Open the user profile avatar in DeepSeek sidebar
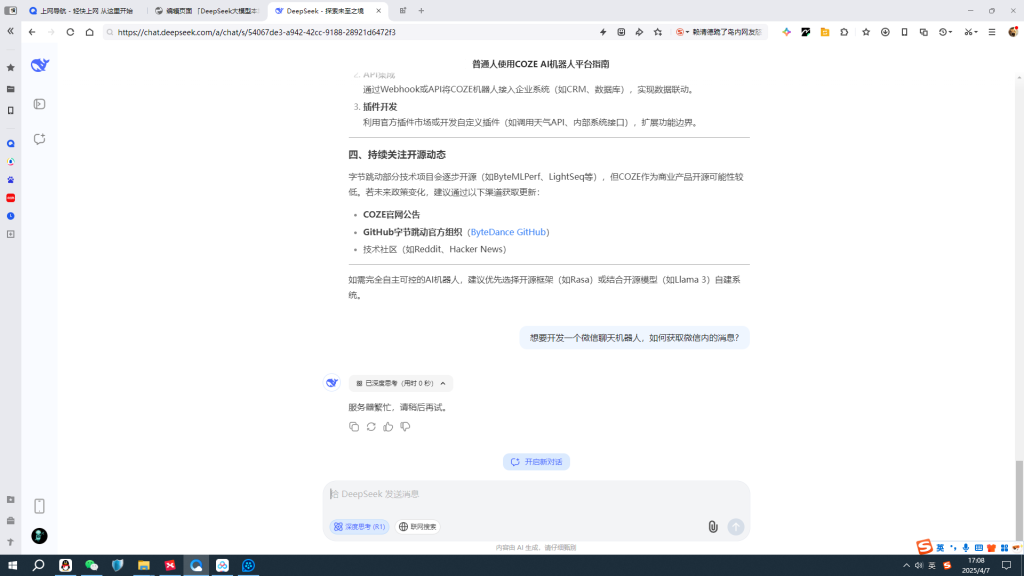The width and height of the screenshot is (1024, 576). click(x=39, y=536)
